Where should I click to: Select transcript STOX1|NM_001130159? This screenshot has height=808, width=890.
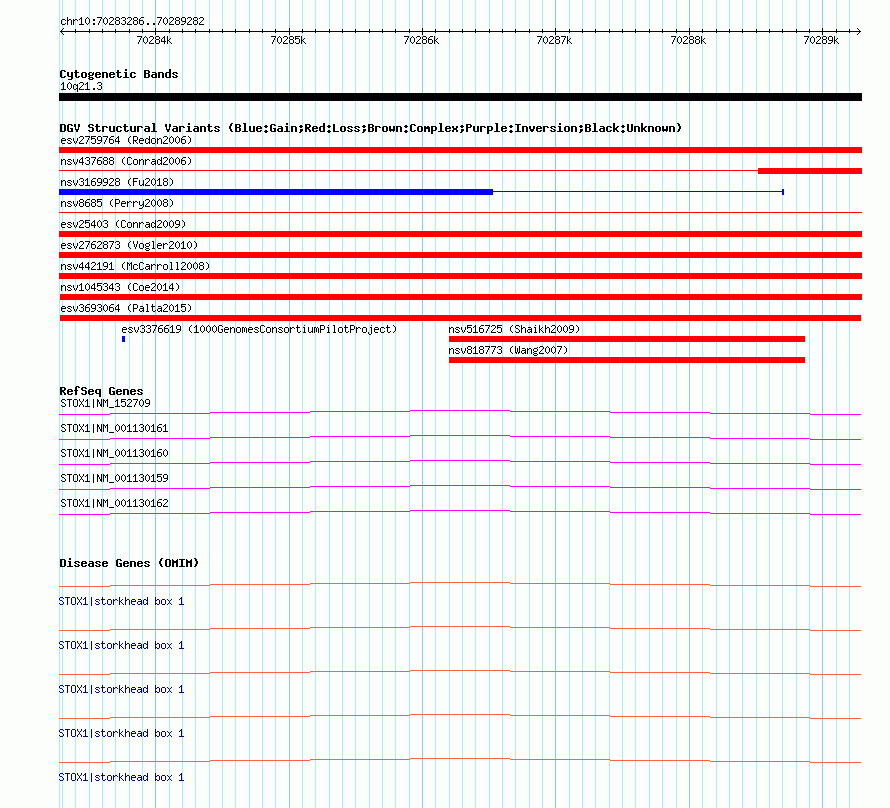pyautogui.click(x=114, y=478)
